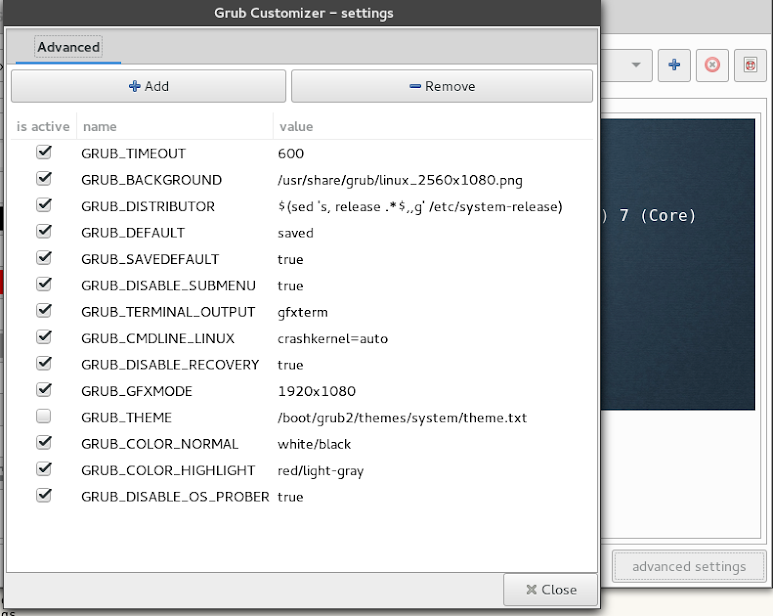The image size is (773, 616).
Task: Select the GRUB_SAVEDEFAULT name cell
Action: (150, 259)
